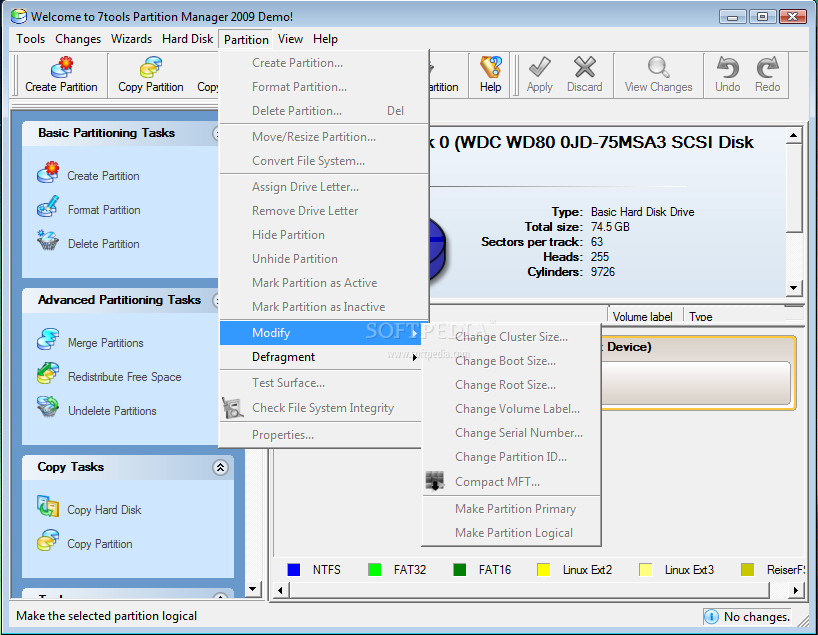Viewport: 818px width, 635px height.
Task: Click the bright green FAT32 swatch
Action: pyautogui.click(x=375, y=570)
